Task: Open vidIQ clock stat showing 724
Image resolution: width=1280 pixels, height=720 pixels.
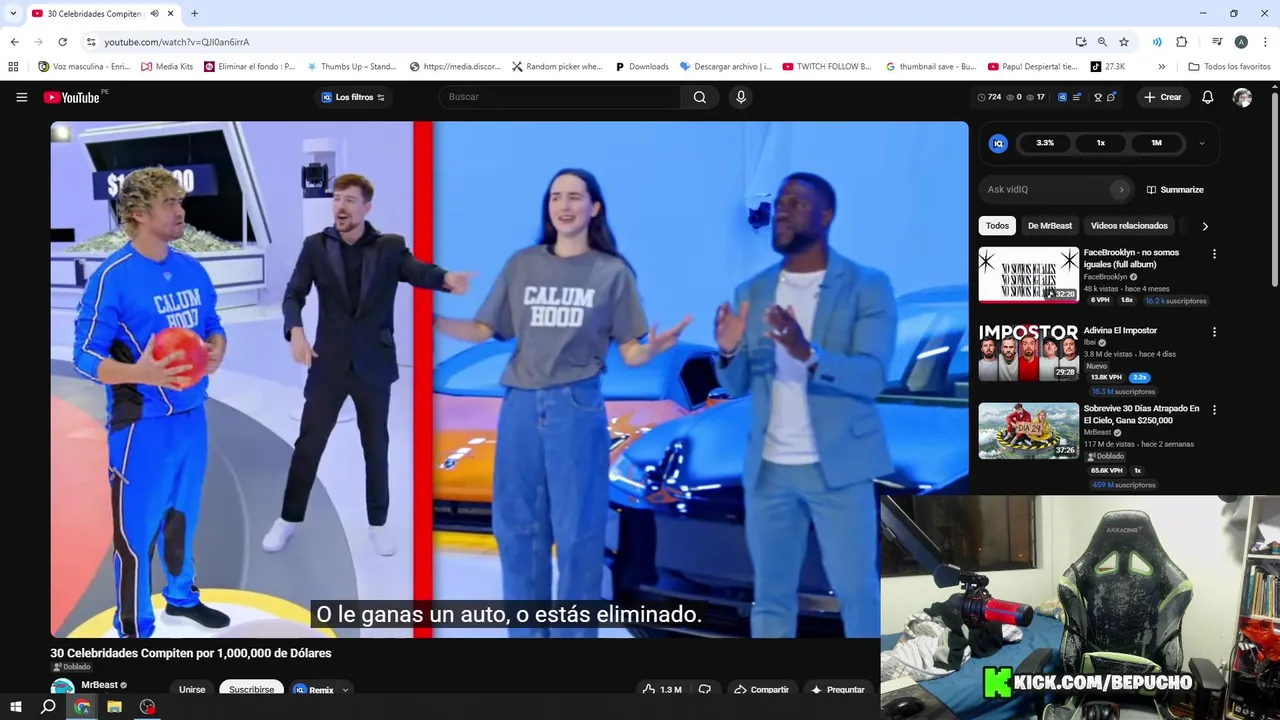Action: [x=989, y=97]
